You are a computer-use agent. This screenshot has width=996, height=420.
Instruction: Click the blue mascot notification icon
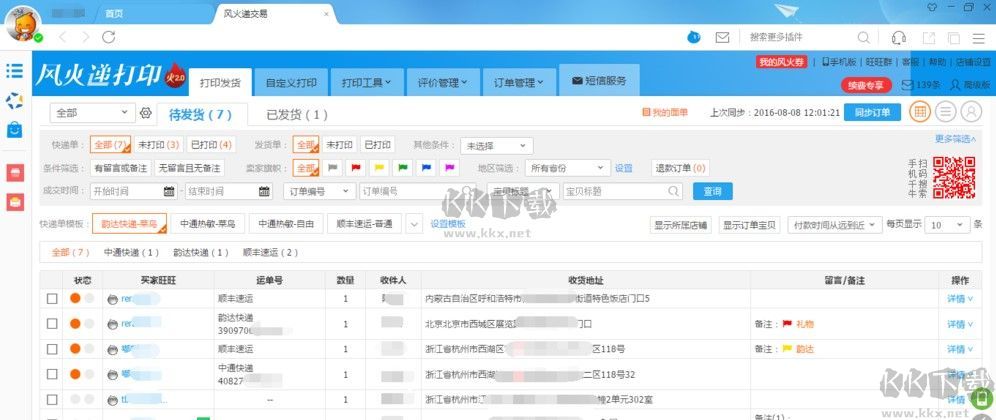pyautogui.click(x=694, y=37)
